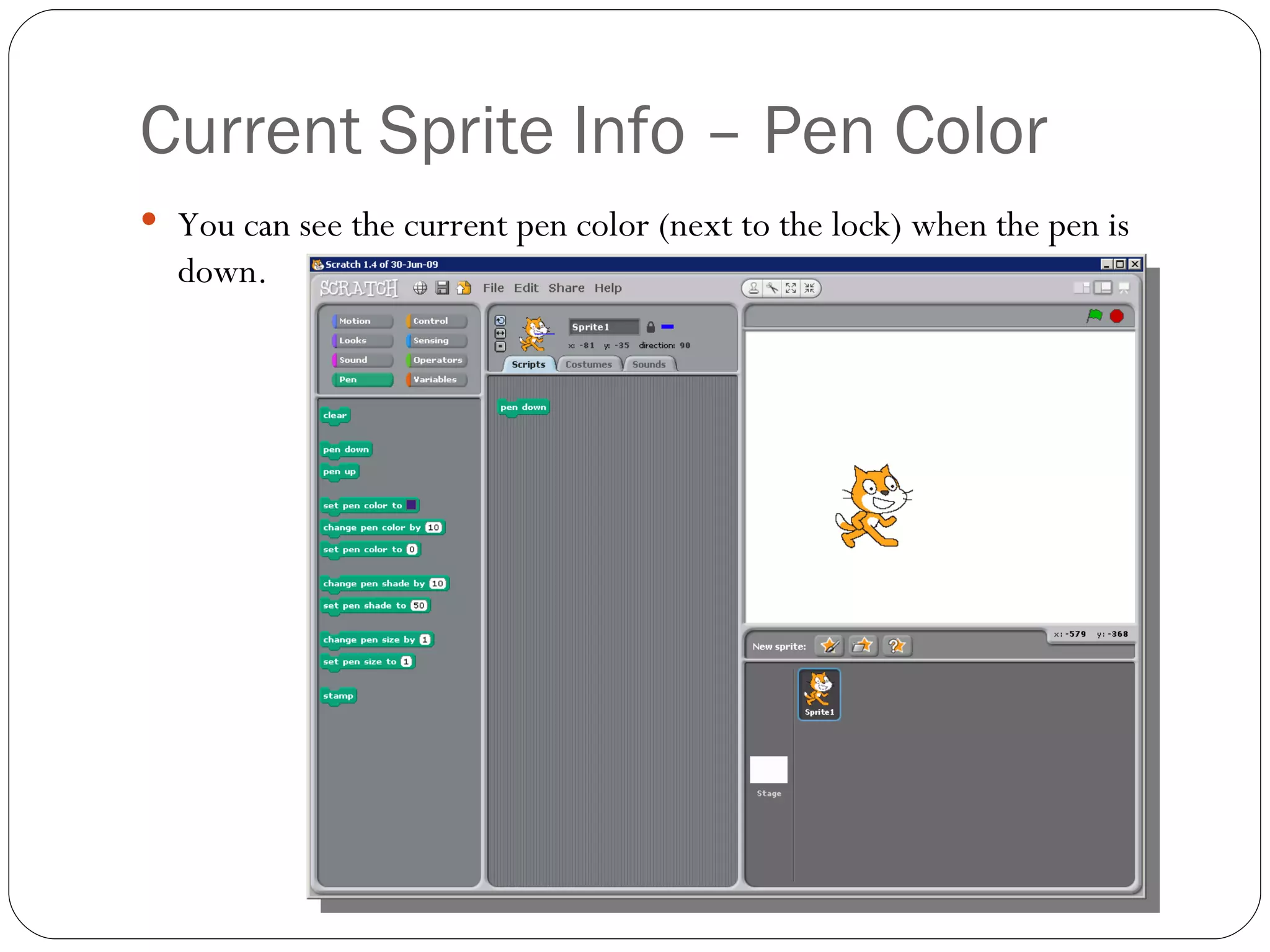The width and height of the screenshot is (1270, 952).
Task: Select the duplicate stamp tool in toolbar
Action: (753, 288)
